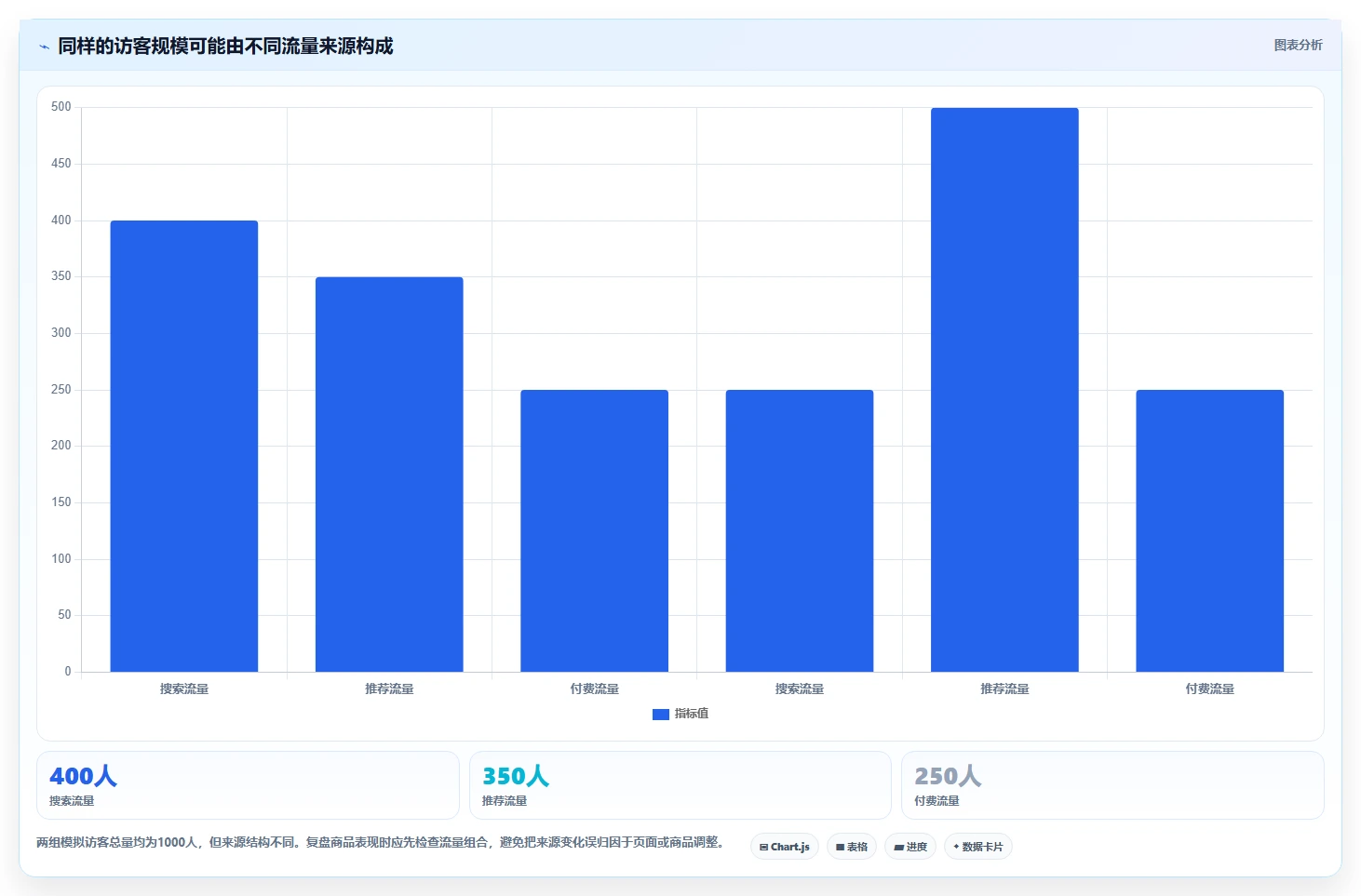Select the 400-value 搜索流量 bar
Screen dimensions: 1361x896
click(x=184, y=446)
